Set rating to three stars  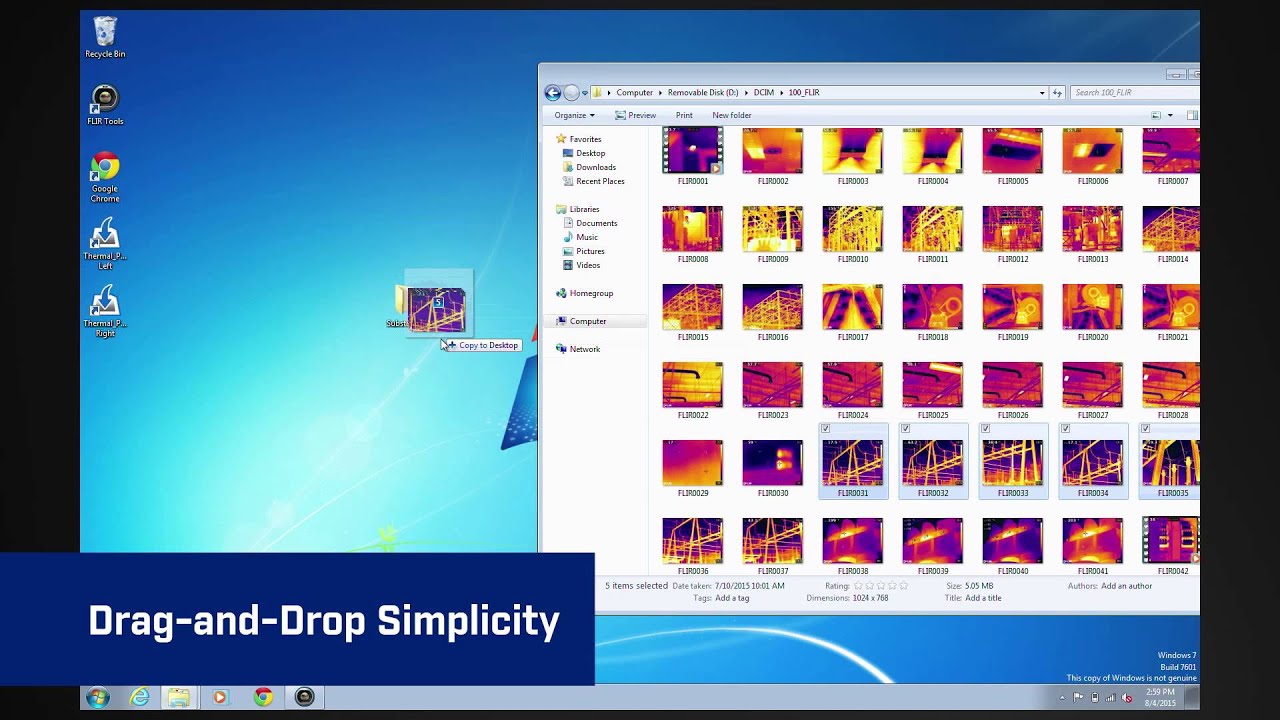(x=882, y=586)
